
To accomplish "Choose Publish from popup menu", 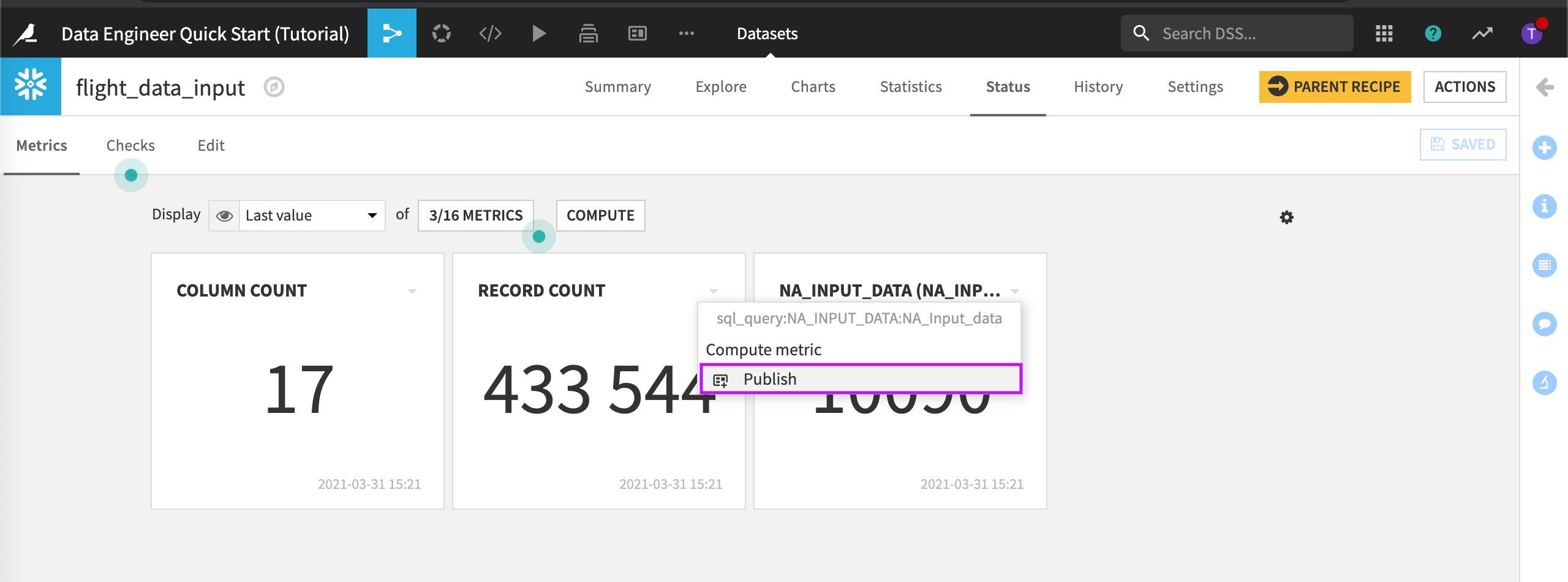I will [x=861, y=379].
